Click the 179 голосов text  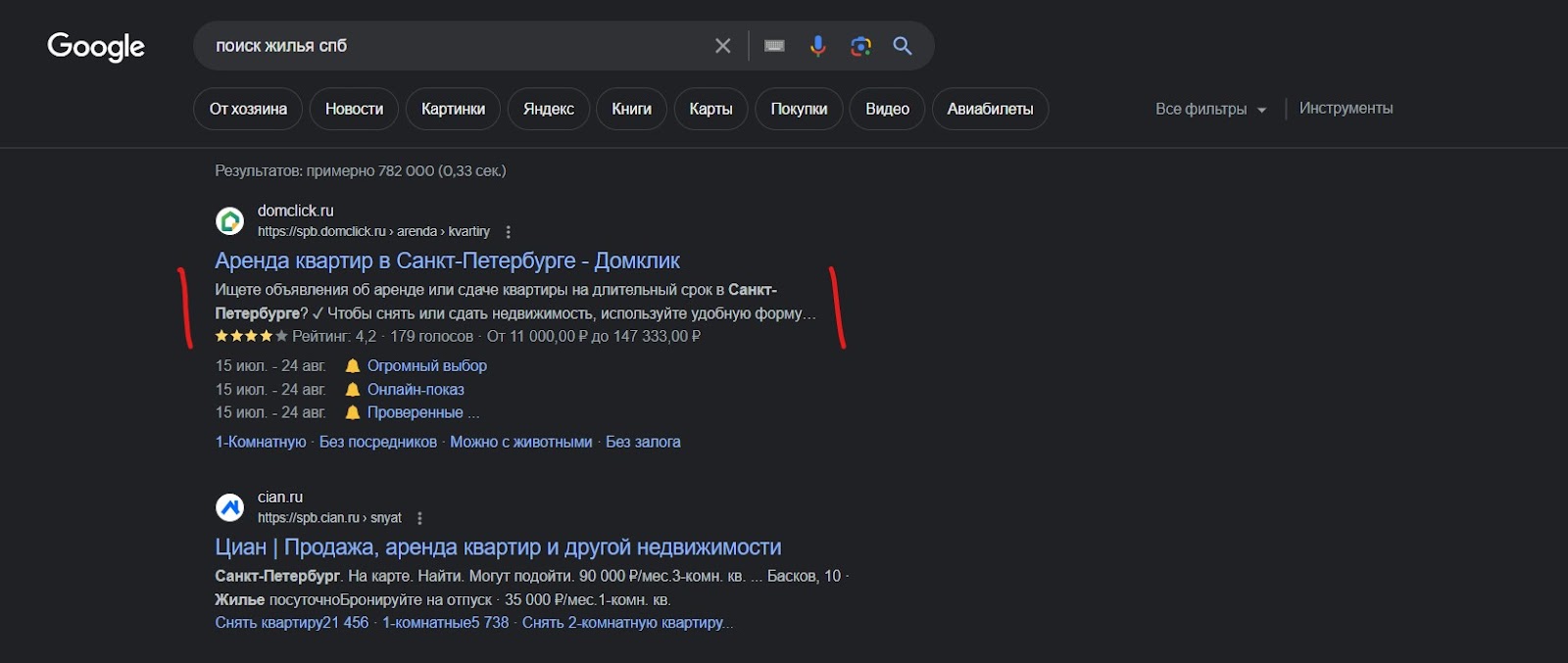pos(431,336)
